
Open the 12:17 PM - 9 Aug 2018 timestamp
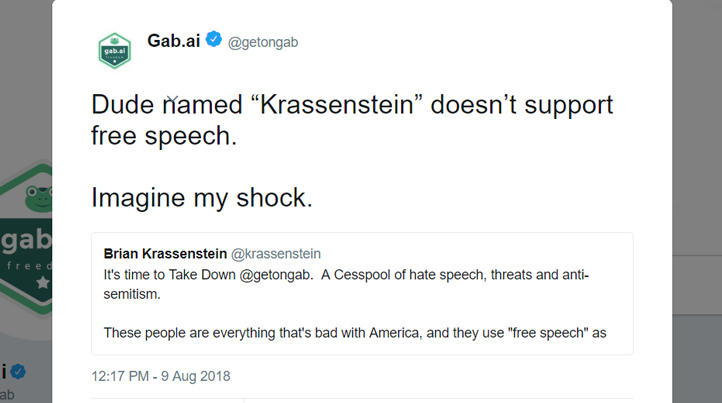coord(161,376)
